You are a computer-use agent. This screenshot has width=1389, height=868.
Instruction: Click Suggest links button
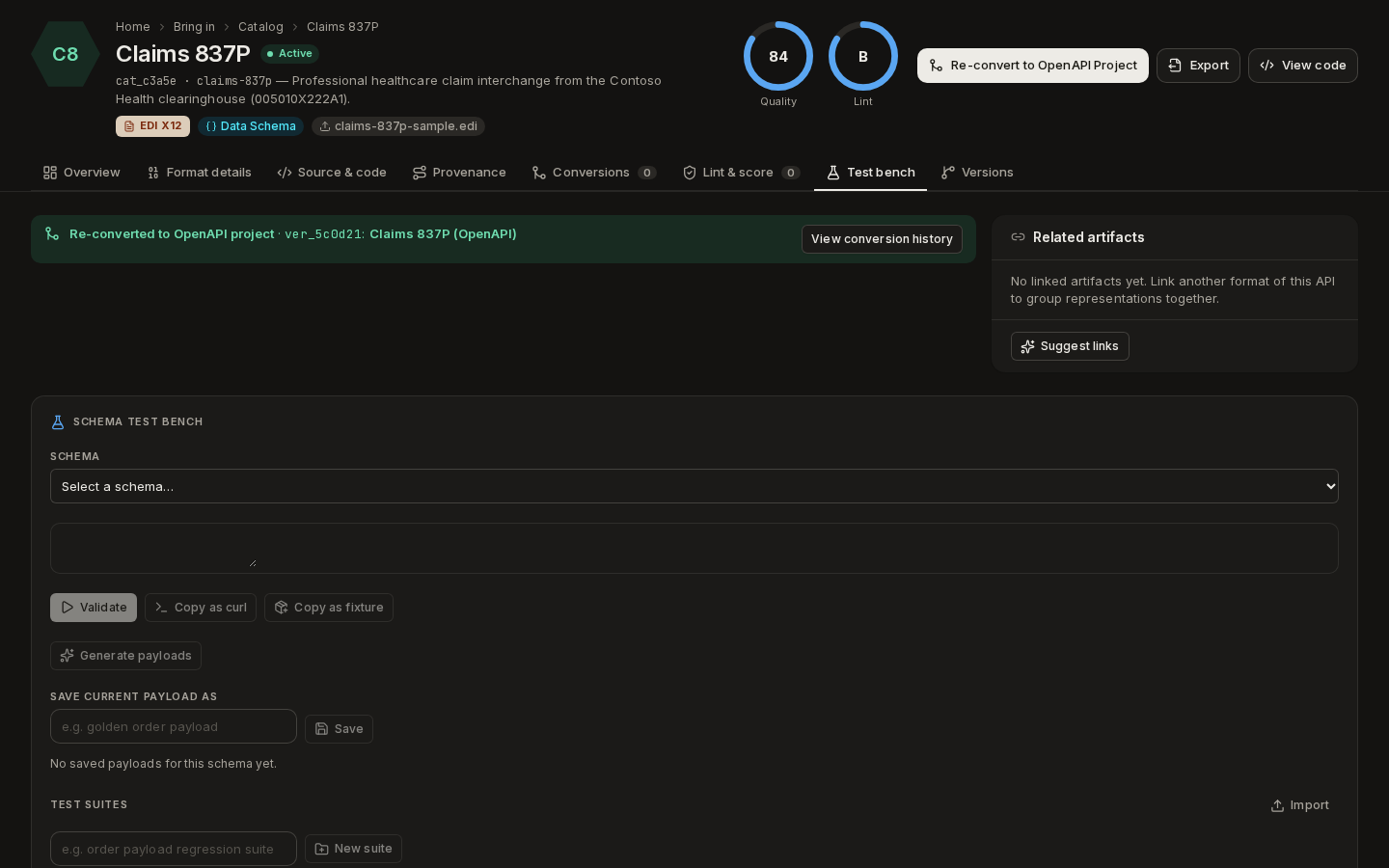pos(1070,346)
